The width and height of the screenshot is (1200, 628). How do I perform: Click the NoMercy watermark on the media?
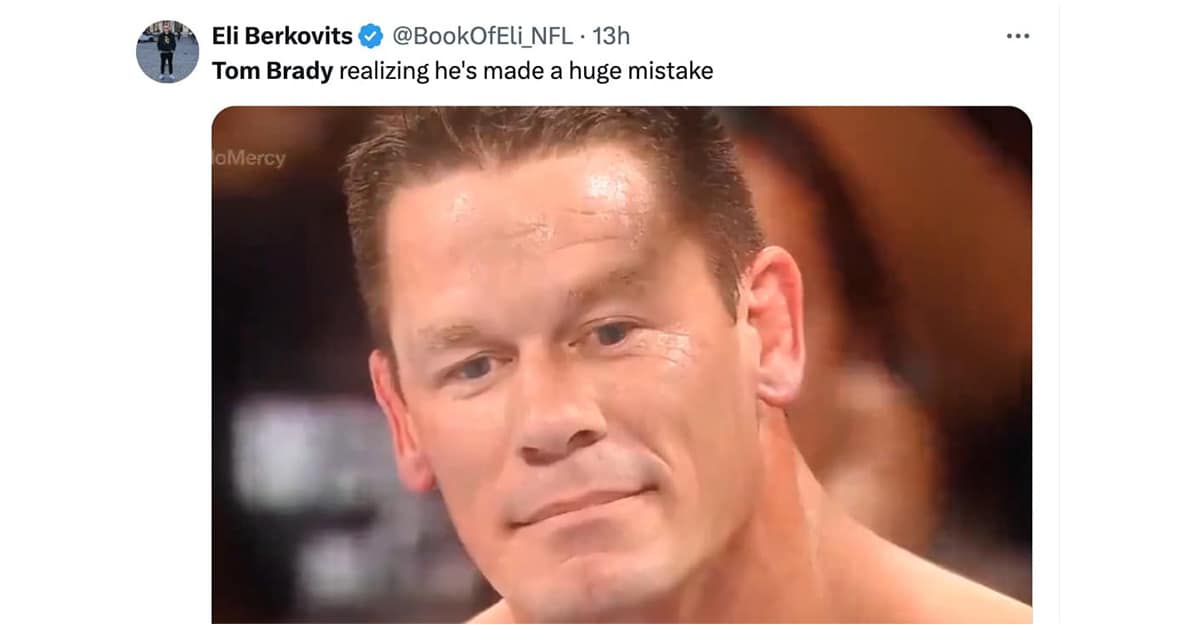pyautogui.click(x=249, y=158)
